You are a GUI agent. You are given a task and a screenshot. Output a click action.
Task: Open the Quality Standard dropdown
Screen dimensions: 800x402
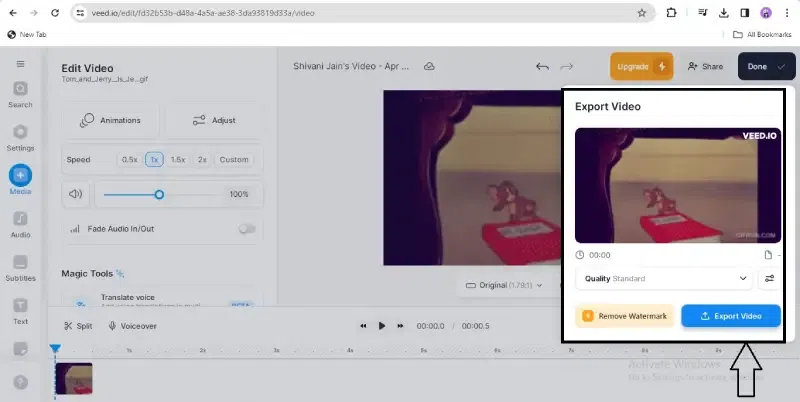click(665, 279)
